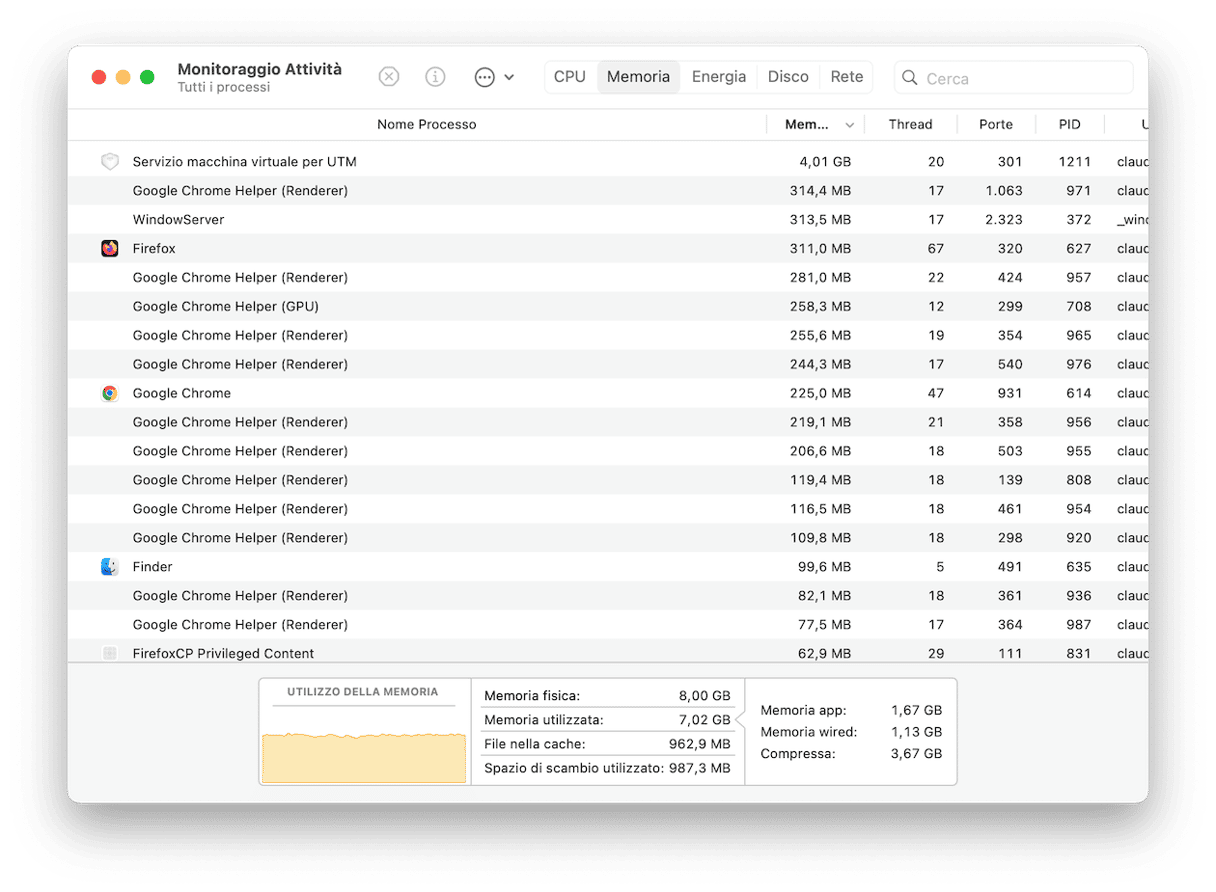Click the Firefox app icon in the process list
Viewport: 1216px width, 892px height.
[x=110, y=248]
